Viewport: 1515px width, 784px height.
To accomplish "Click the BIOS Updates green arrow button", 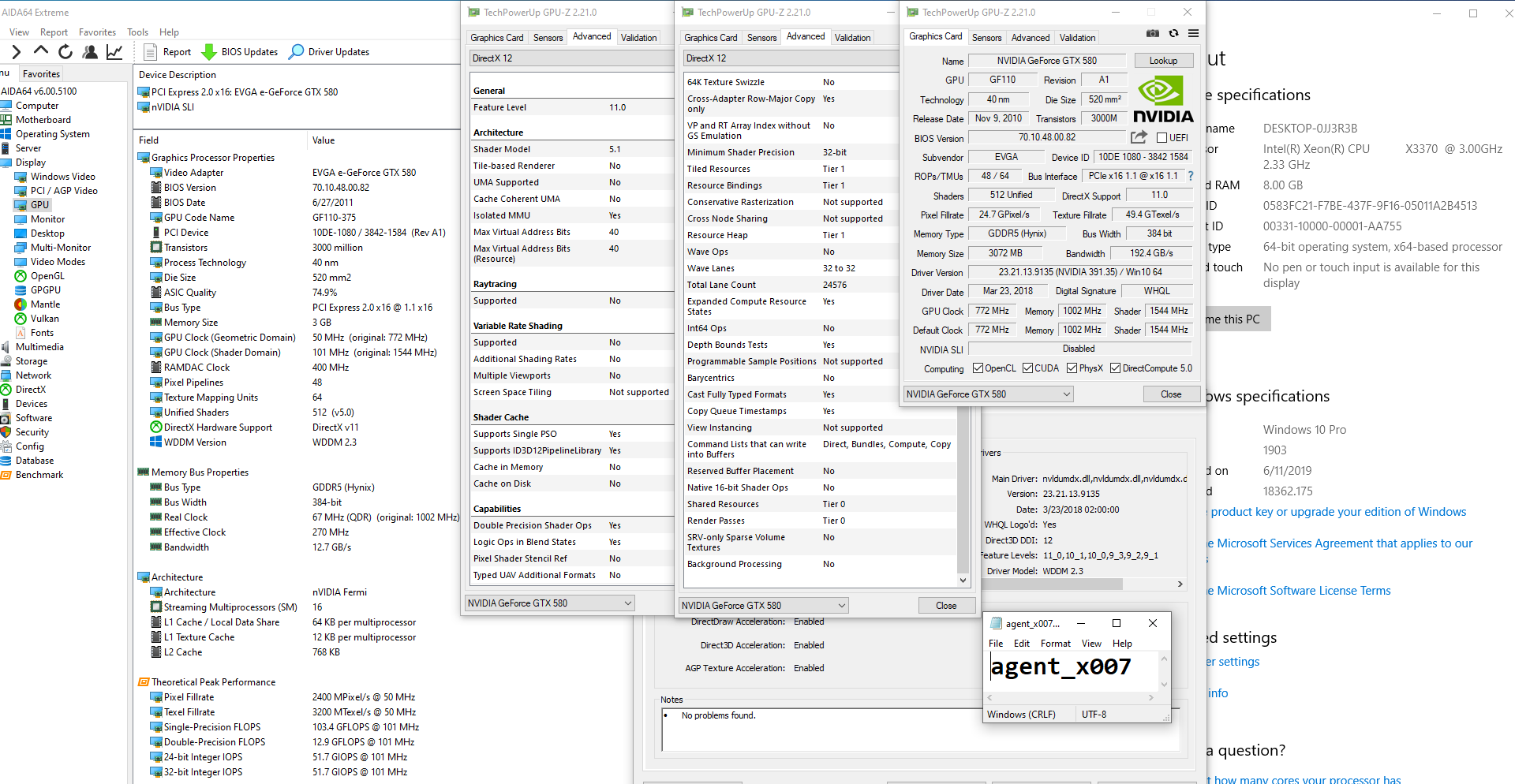I will click(x=239, y=52).
